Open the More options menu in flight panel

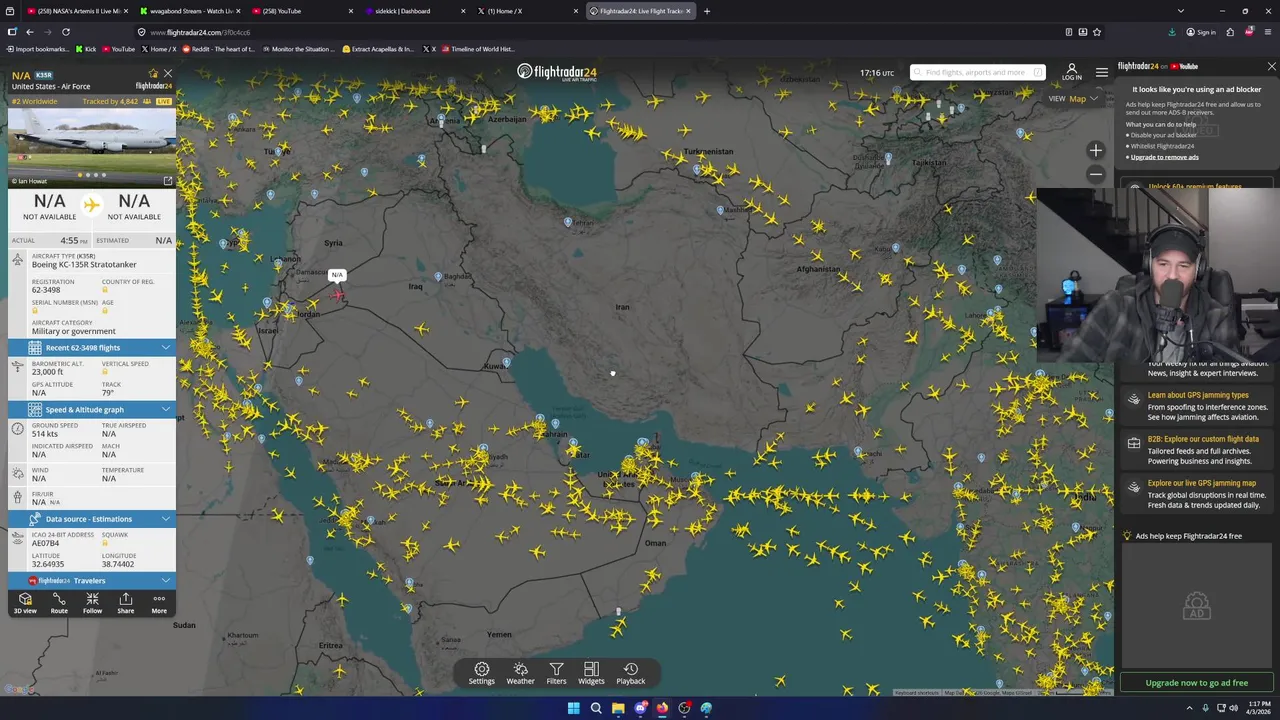[x=159, y=603]
